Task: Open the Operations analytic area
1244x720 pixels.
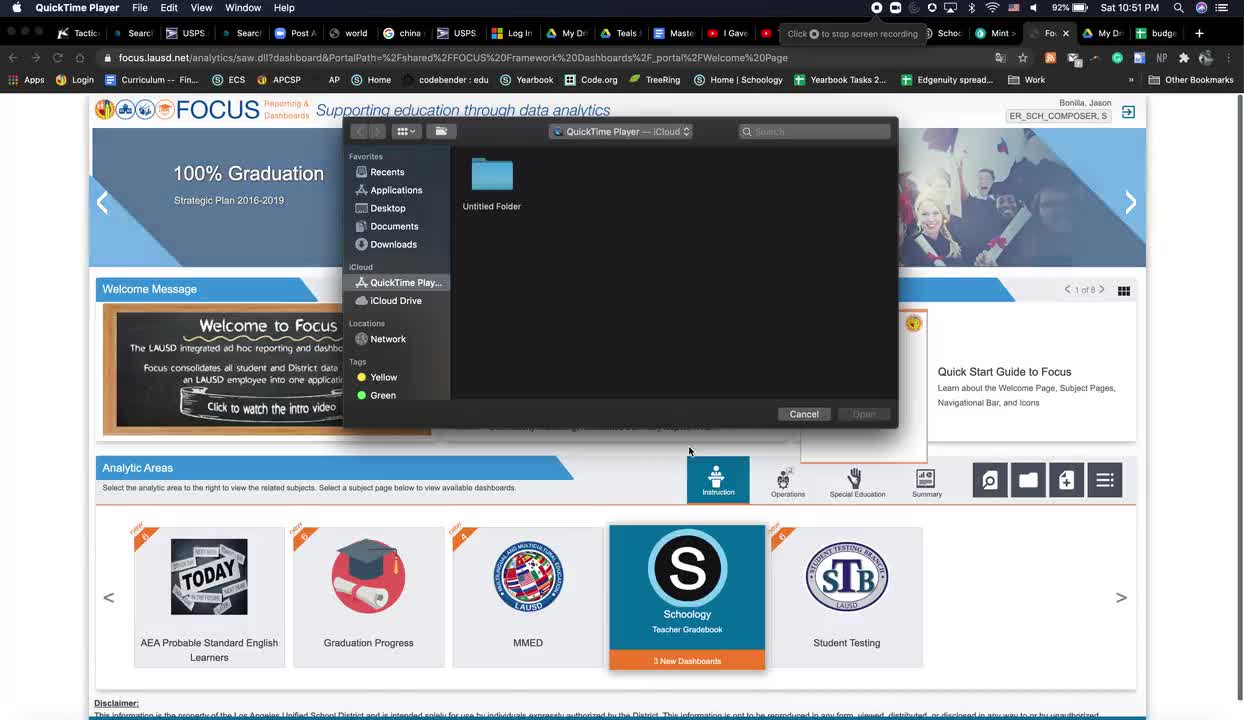Action: (787, 481)
